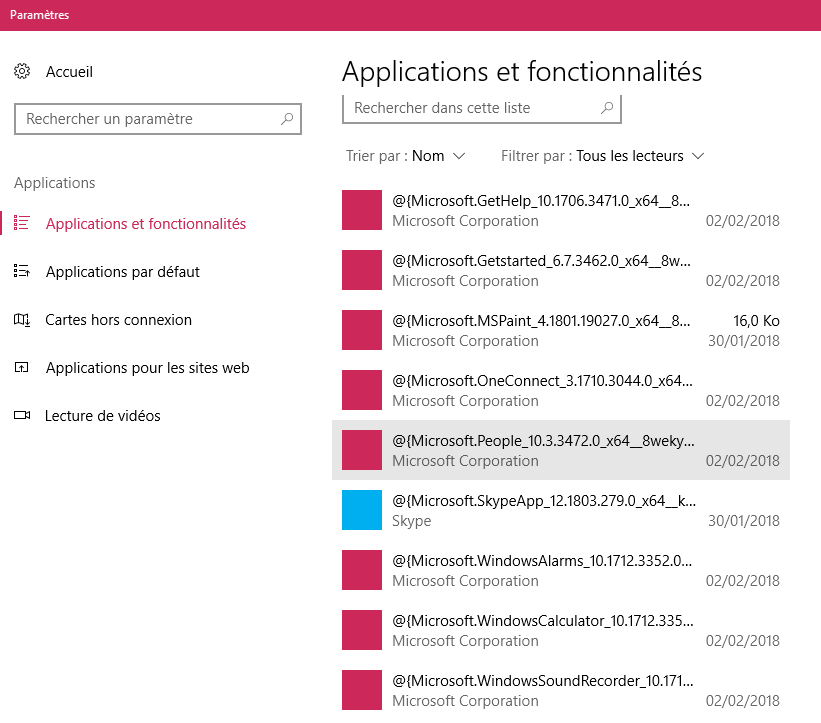
Task: Select the Lecture de vidéos video icon
Action: point(20,415)
